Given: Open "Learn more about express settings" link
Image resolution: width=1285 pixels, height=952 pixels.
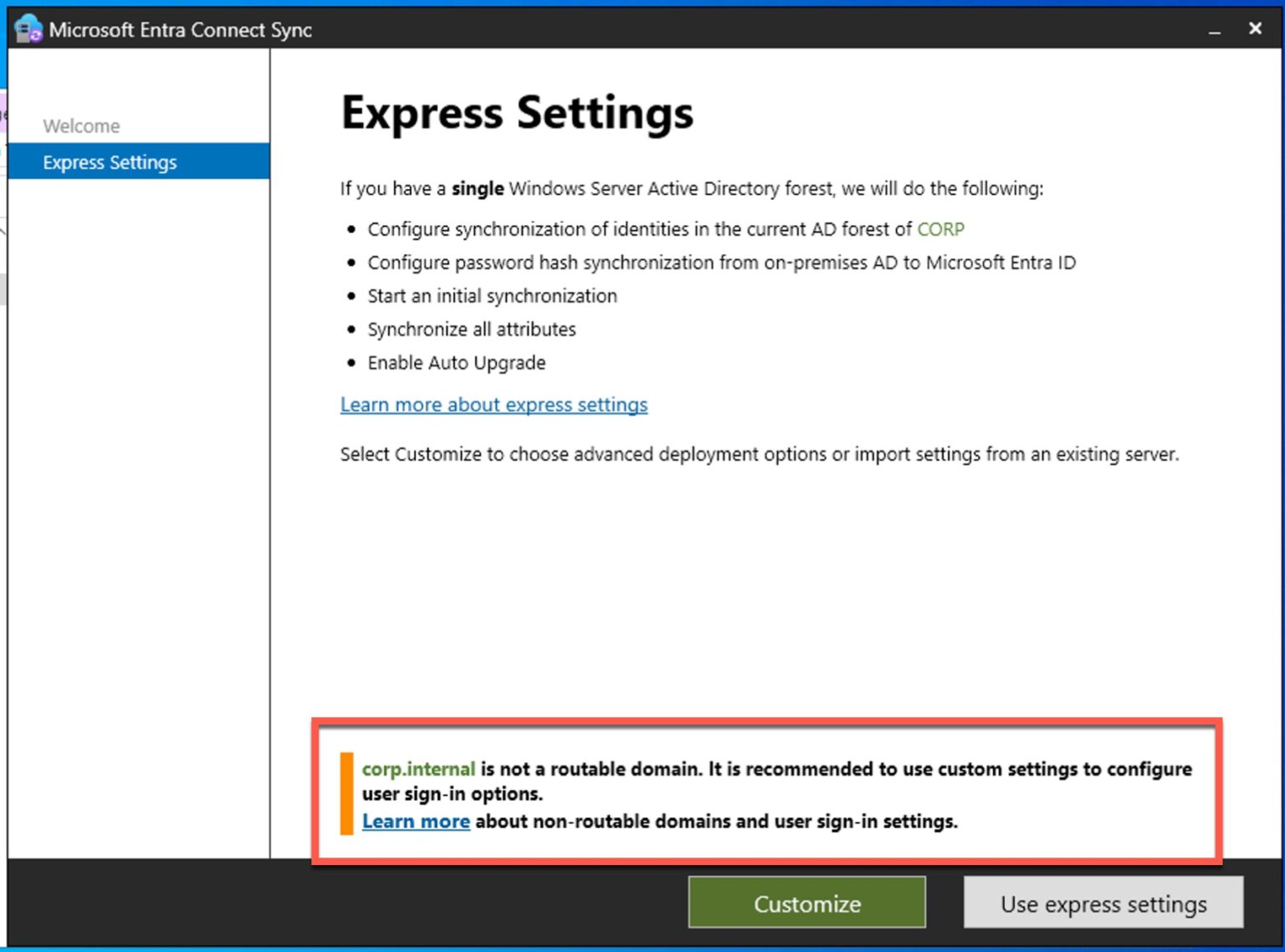Looking at the screenshot, I should click(x=494, y=405).
